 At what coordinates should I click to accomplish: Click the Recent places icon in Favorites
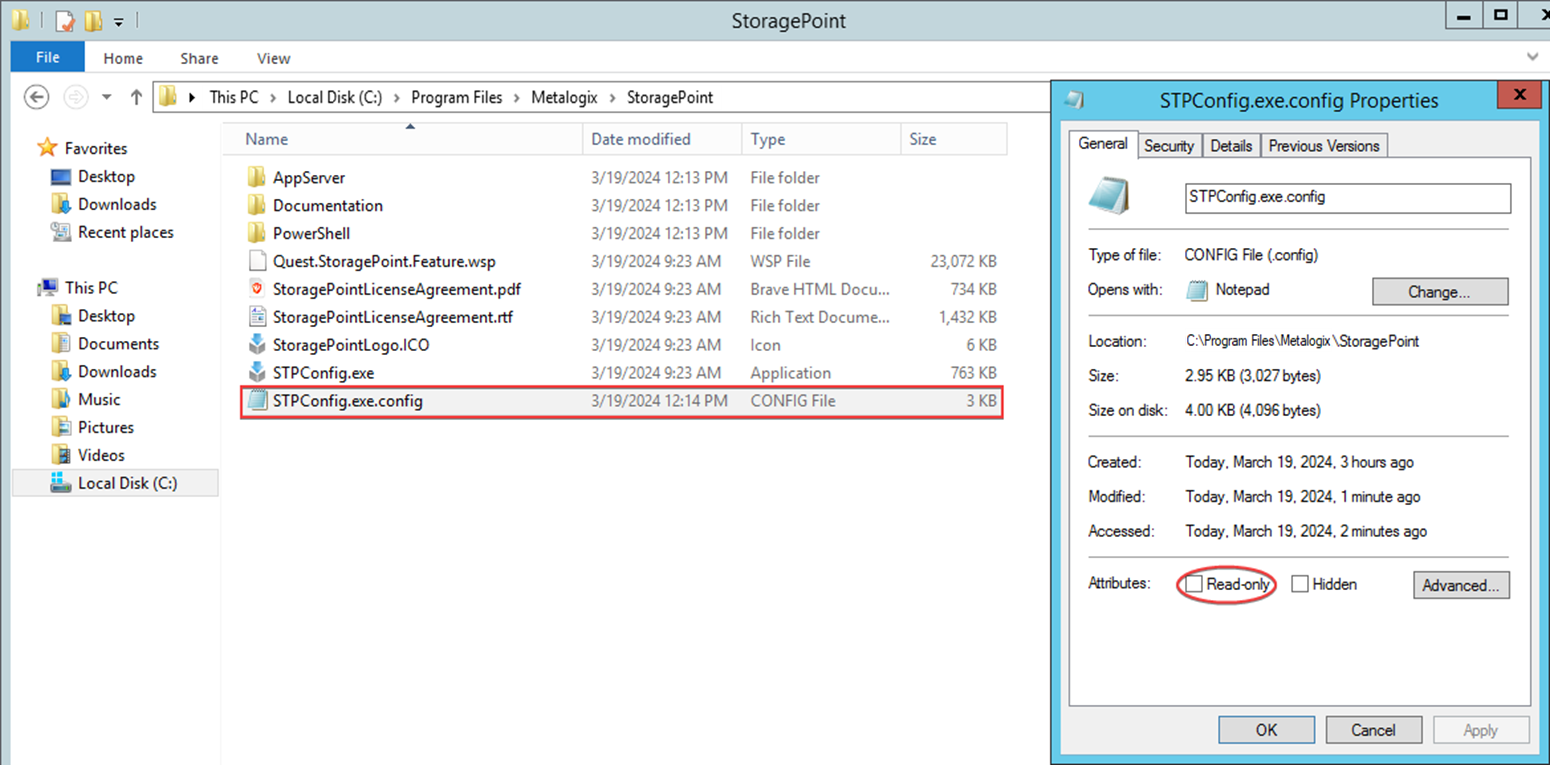pyautogui.click(x=61, y=232)
